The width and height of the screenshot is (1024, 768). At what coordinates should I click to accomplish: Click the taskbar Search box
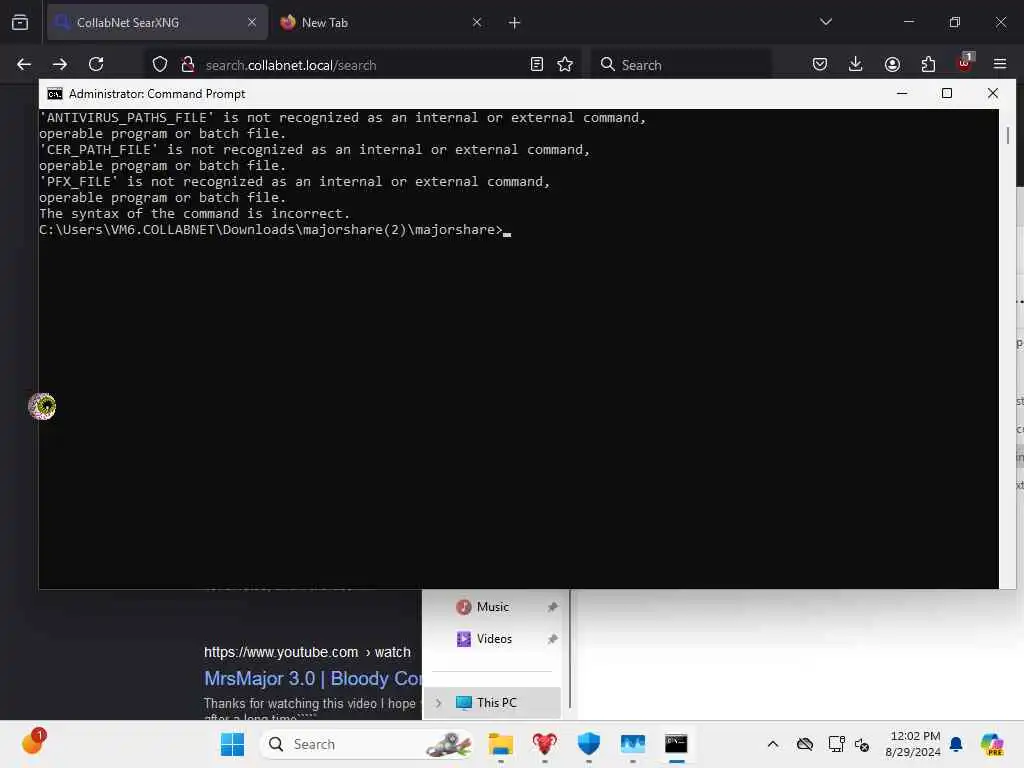coord(366,744)
